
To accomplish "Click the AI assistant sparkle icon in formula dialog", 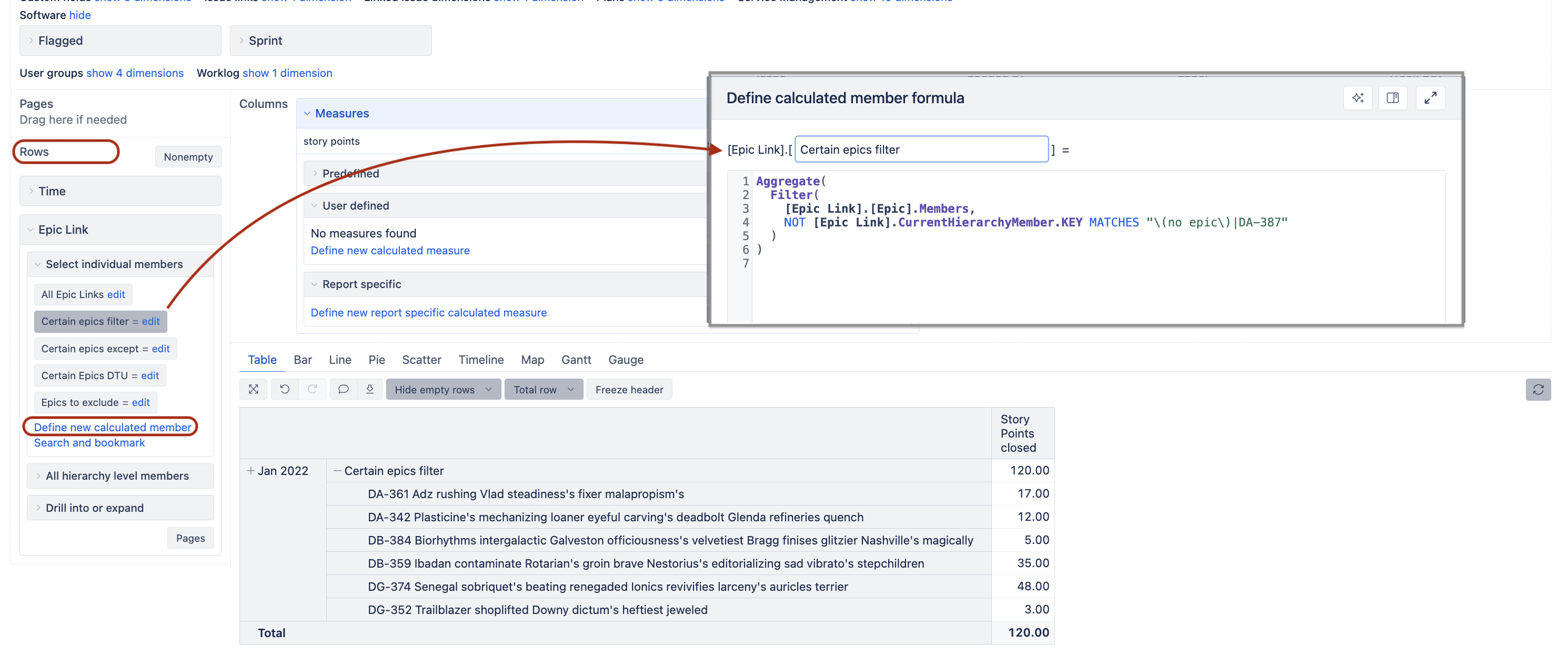I will click(1358, 98).
